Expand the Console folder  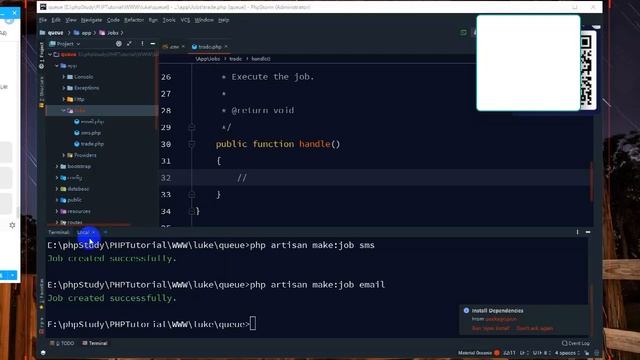click(x=64, y=77)
